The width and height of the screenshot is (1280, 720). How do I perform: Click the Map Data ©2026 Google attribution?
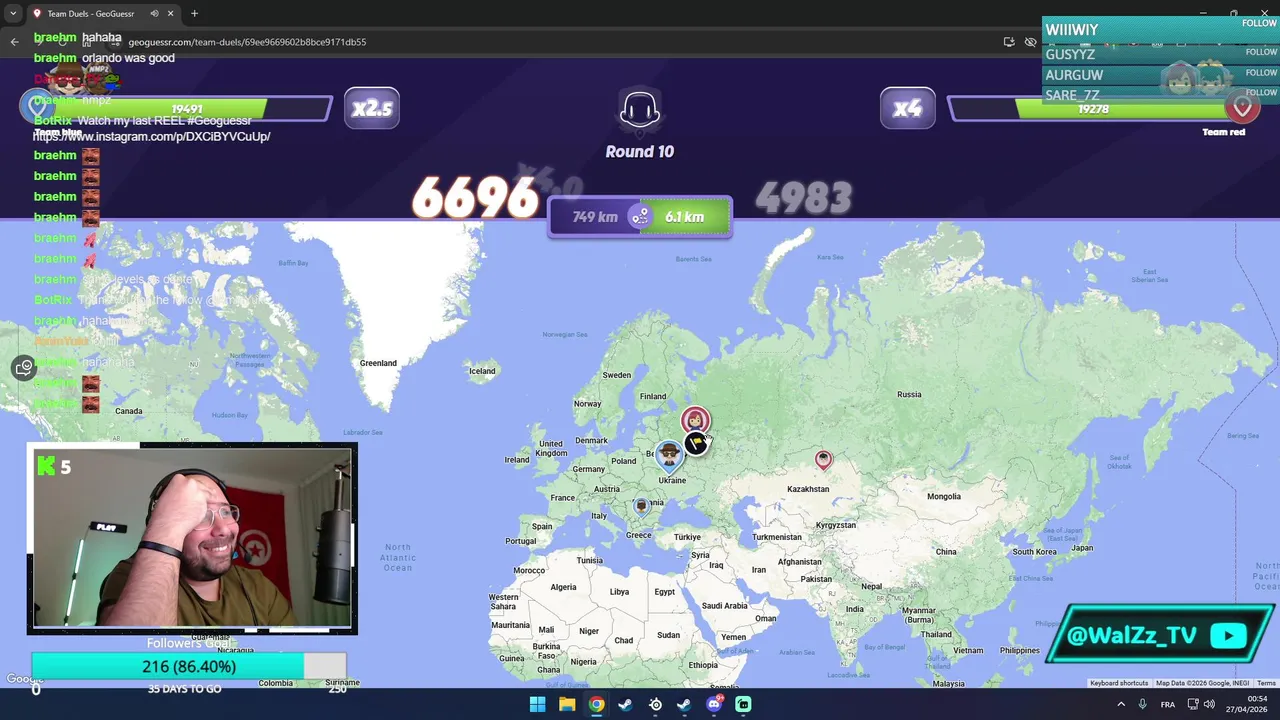[1203, 683]
